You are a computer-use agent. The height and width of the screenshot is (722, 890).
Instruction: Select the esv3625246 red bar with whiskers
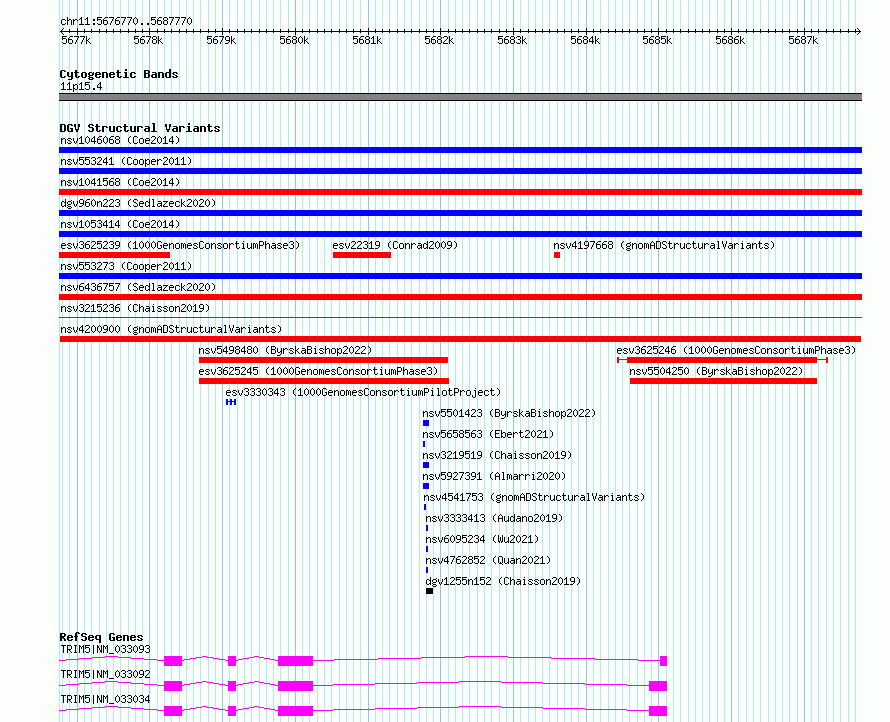722,360
